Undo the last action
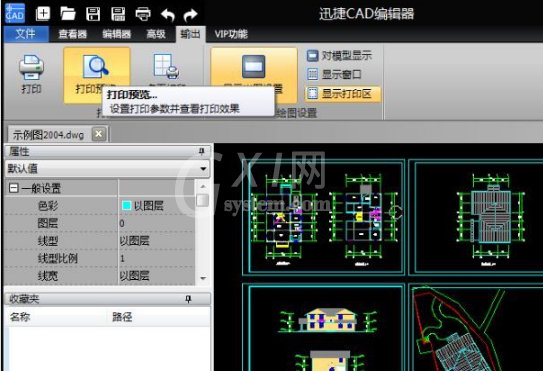The image size is (543, 371). point(168,15)
